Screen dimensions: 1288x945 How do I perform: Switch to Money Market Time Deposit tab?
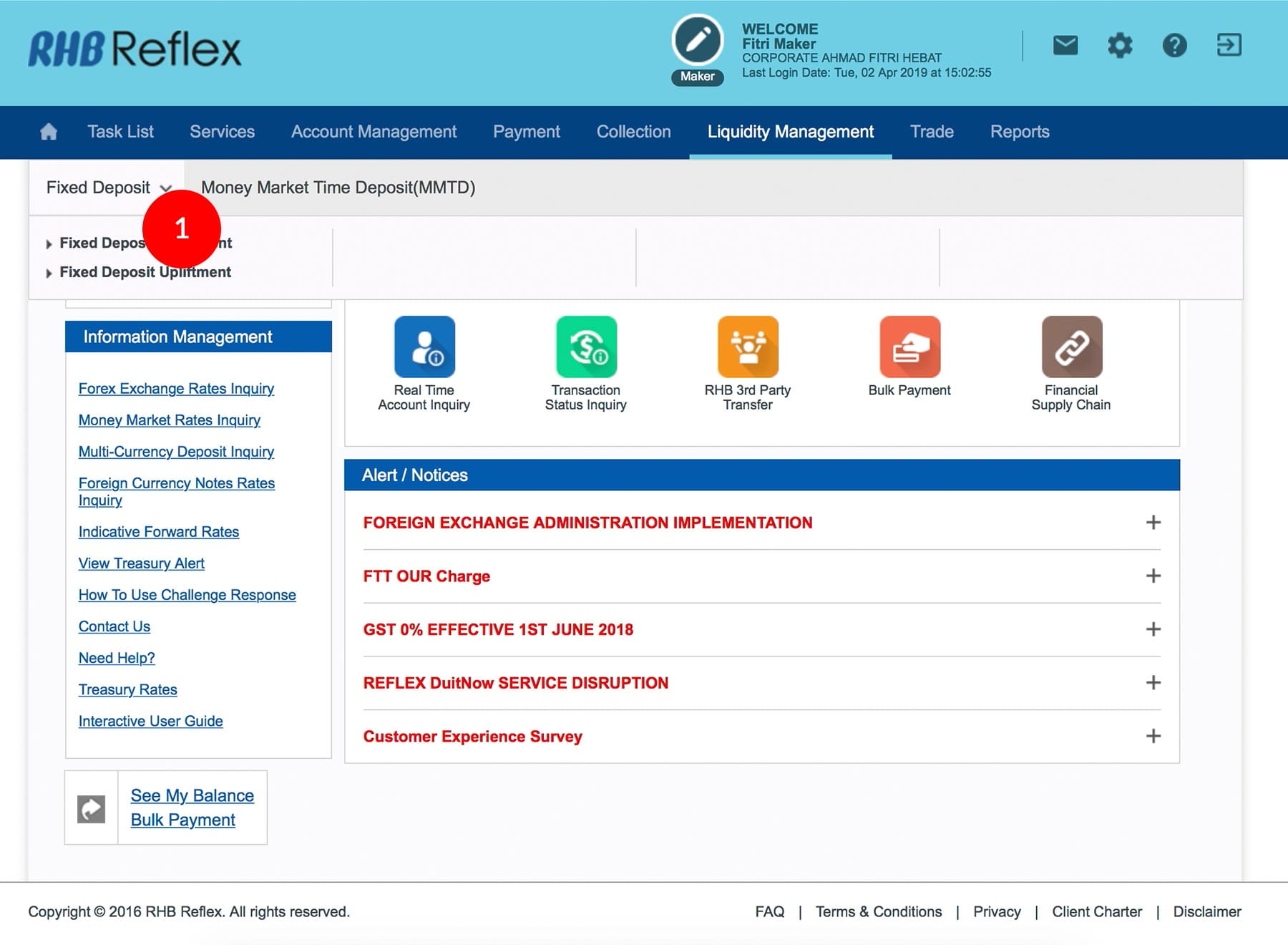coord(338,188)
